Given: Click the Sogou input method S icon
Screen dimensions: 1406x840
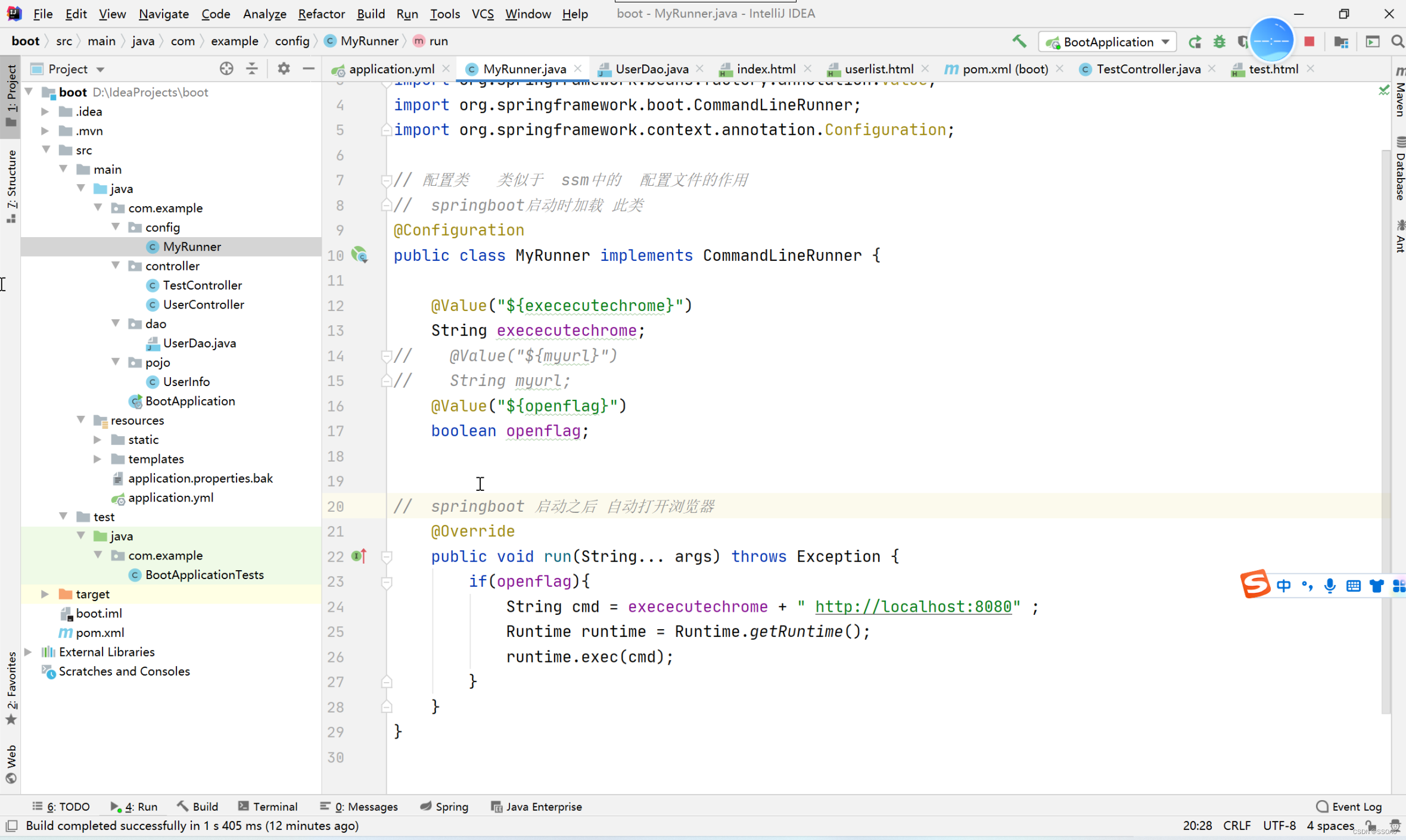Looking at the screenshot, I should (1255, 584).
